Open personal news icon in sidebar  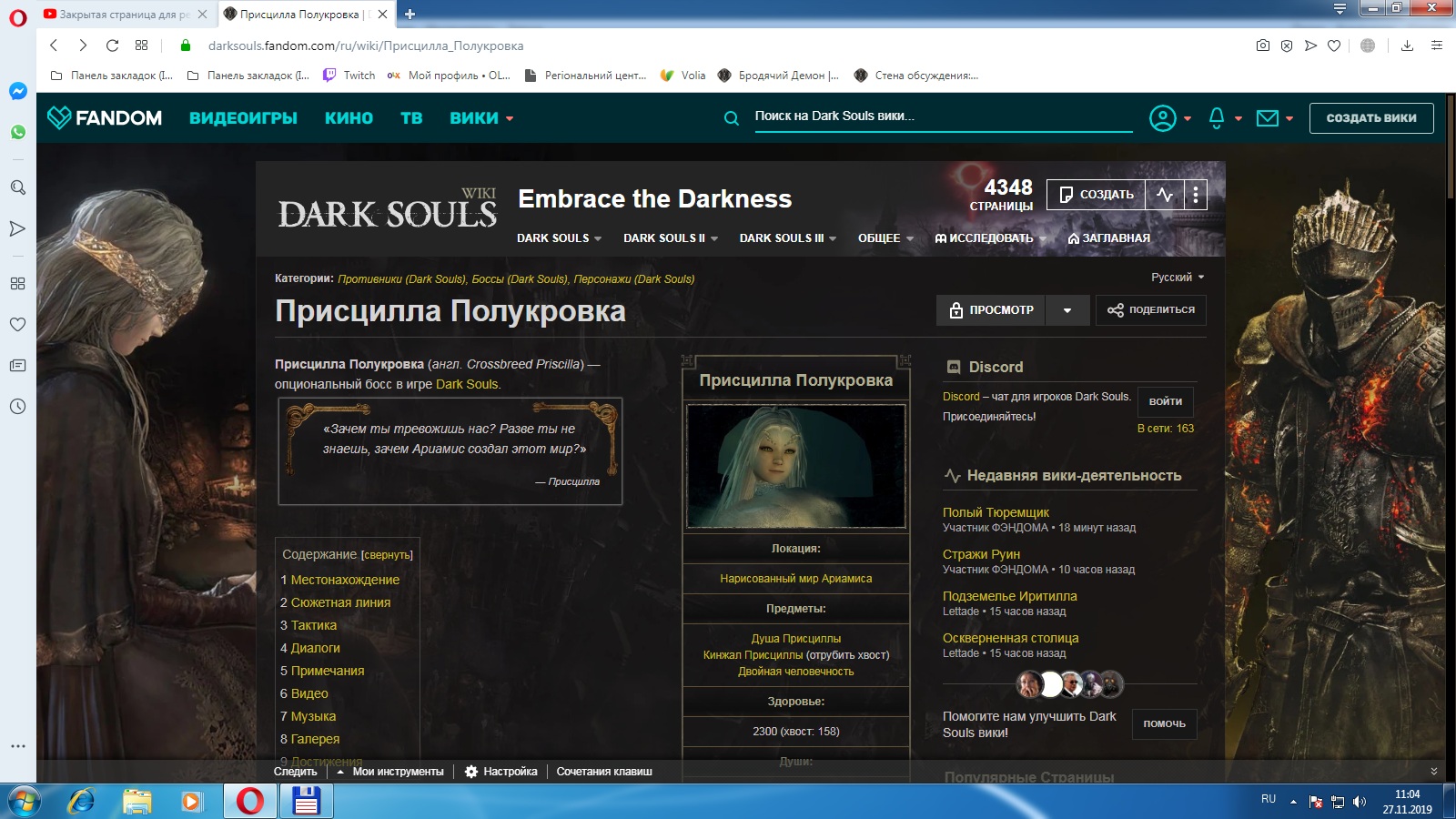tap(17, 366)
